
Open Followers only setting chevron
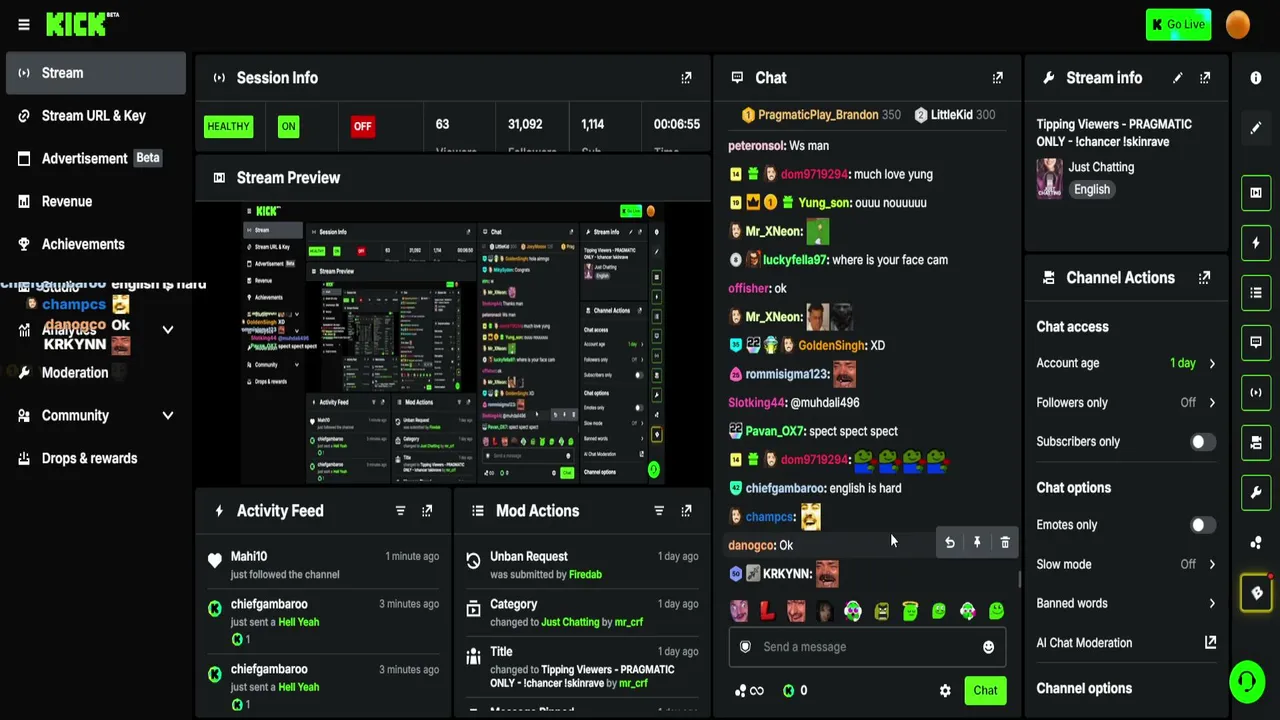pos(1212,403)
